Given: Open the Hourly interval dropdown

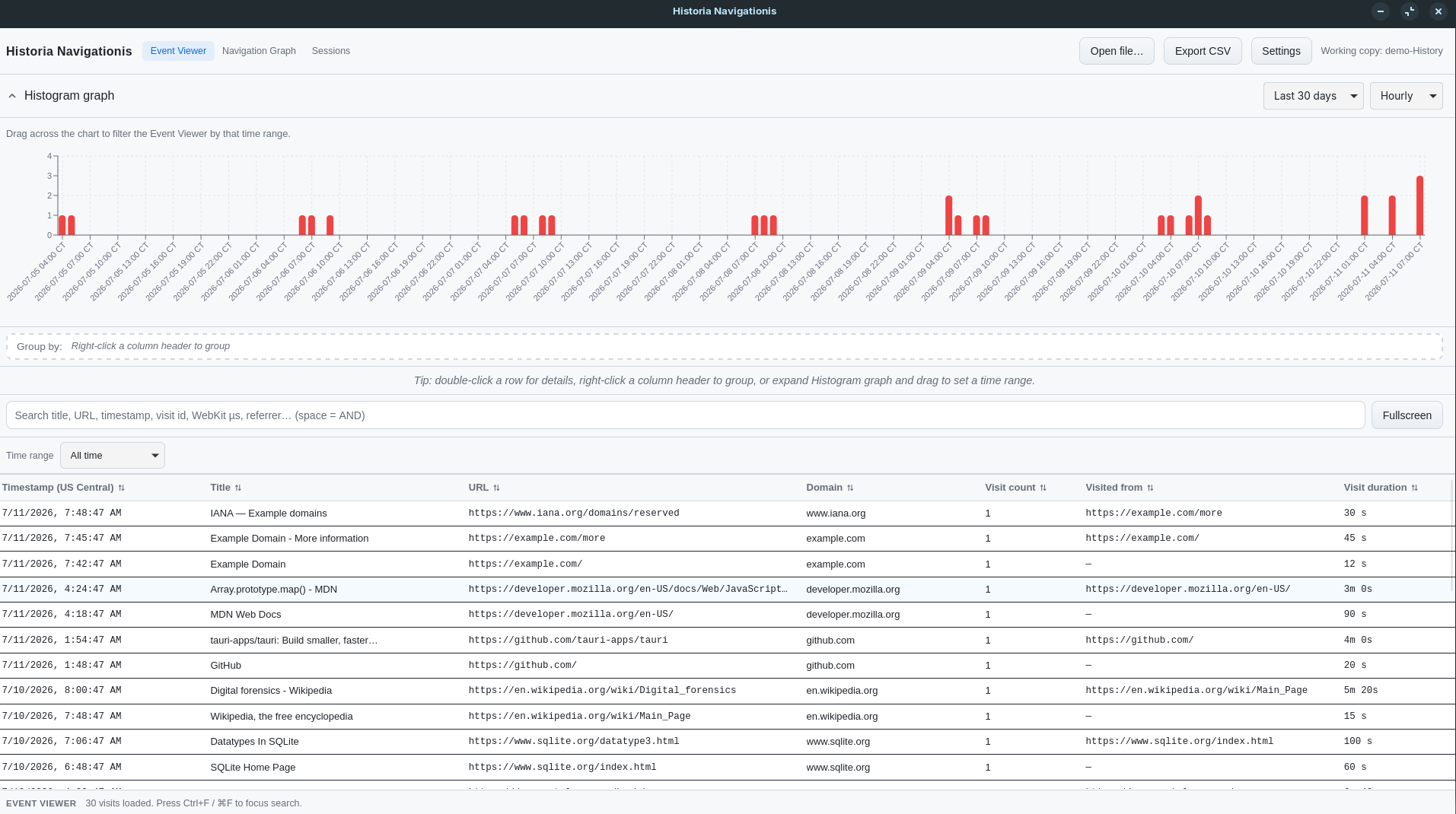Looking at the screenshot, I should pyautogui.click(x=1406, y=96).
